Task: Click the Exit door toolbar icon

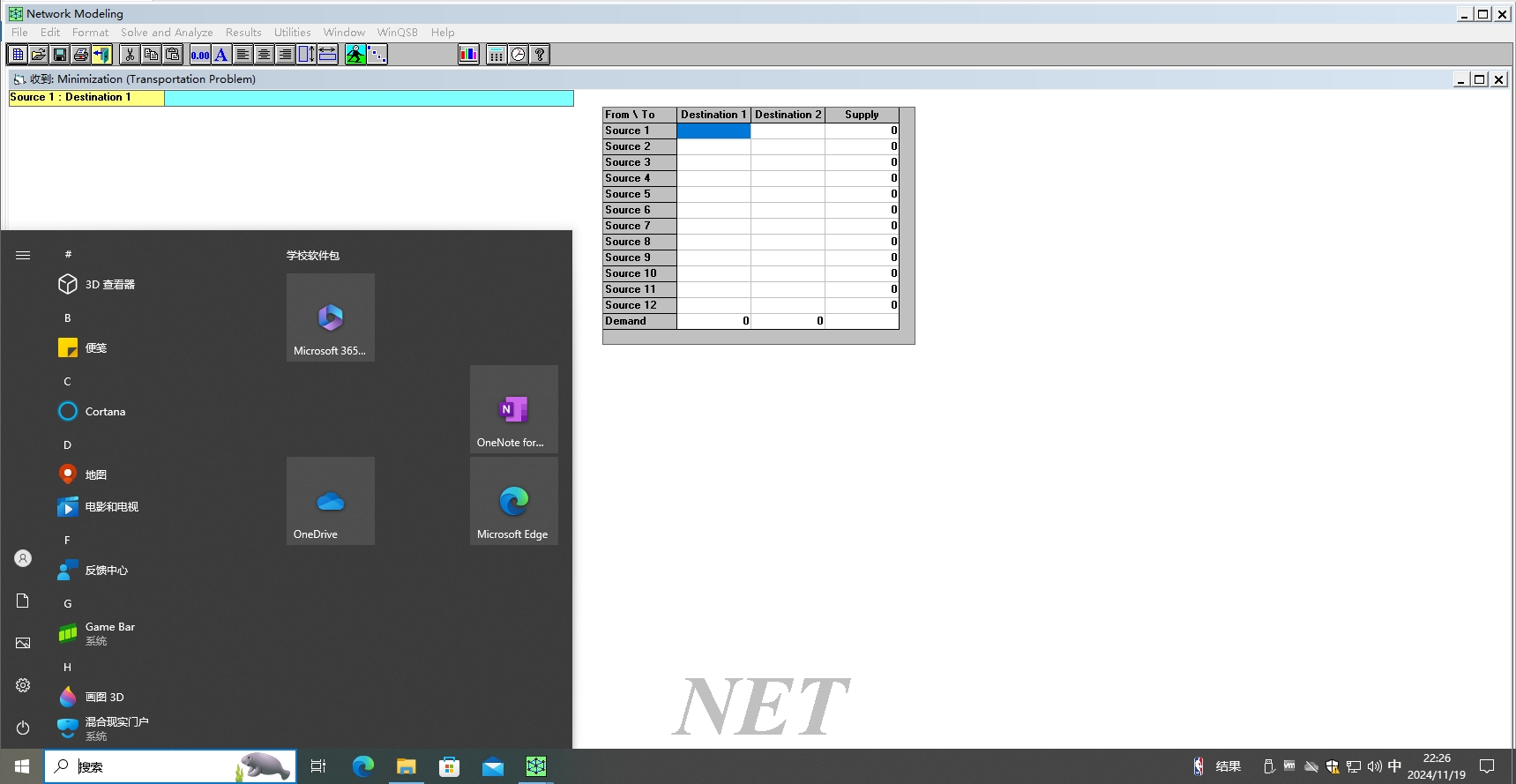Action: click(101, 55)
